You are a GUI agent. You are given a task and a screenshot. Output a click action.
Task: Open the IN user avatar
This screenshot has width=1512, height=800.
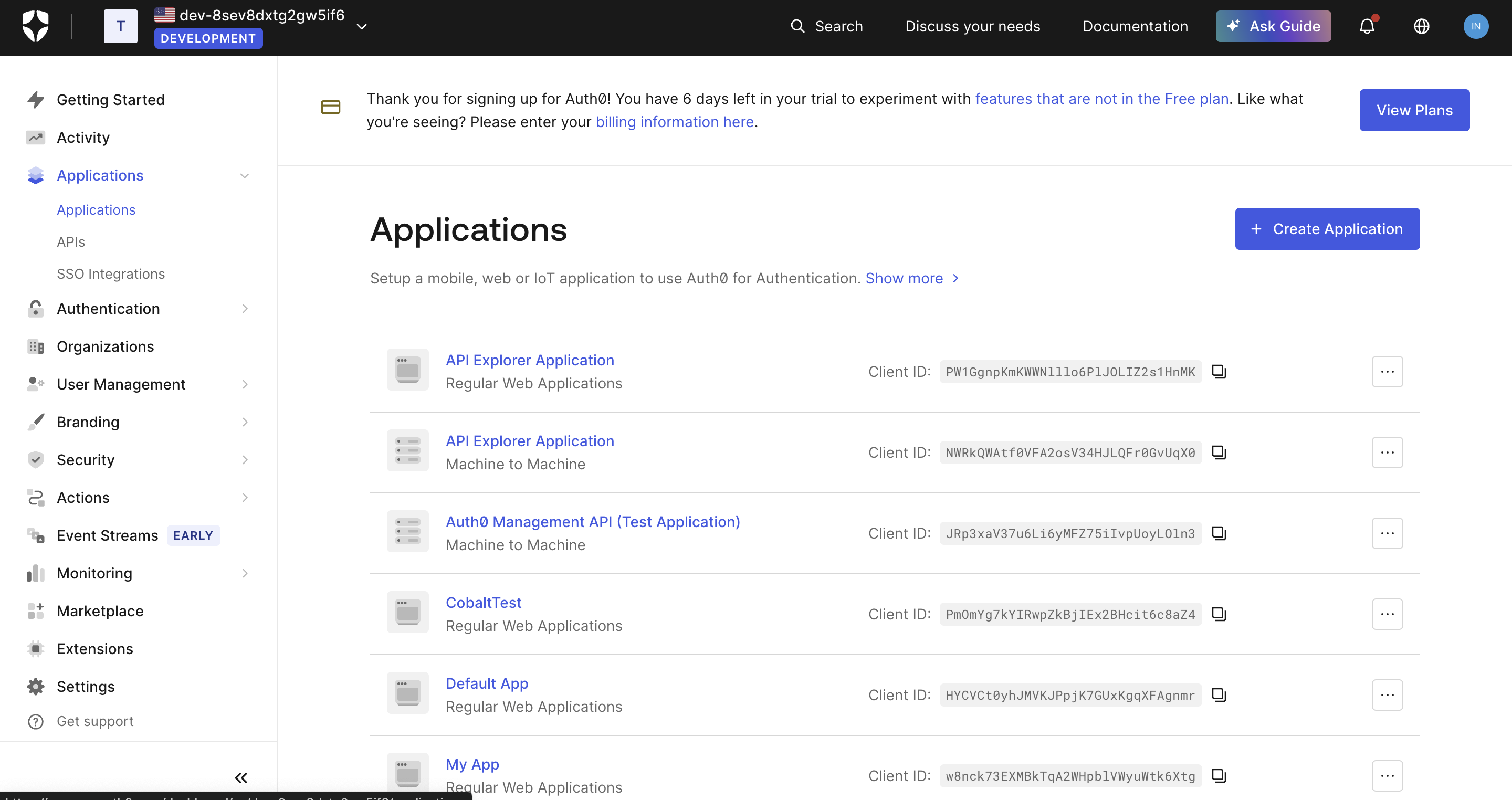(x=1475, y=26)
